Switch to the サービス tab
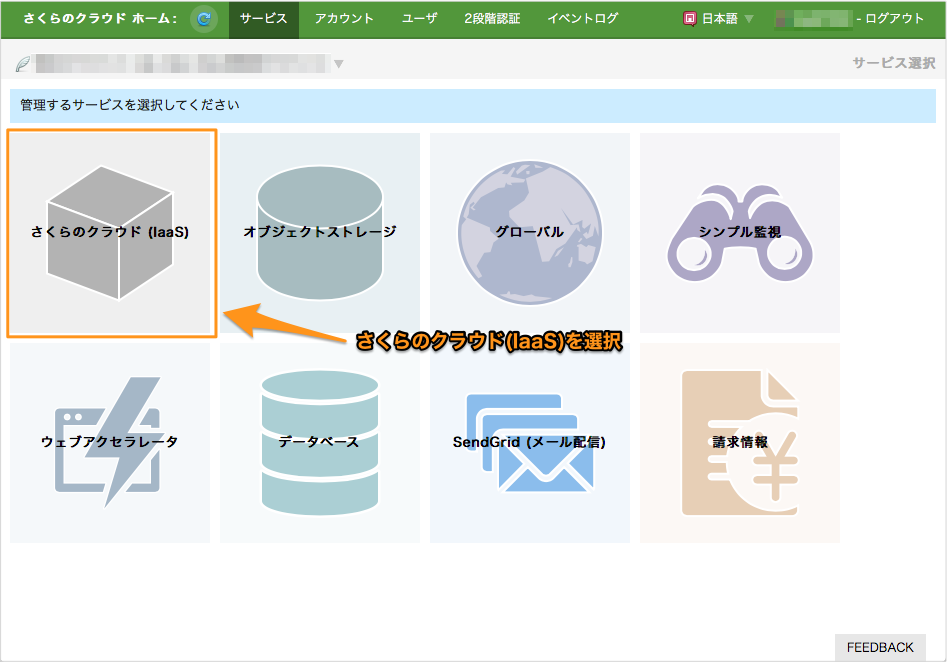Image resolution: width=947 pixels, height=662 pixels. coord(264,19)
